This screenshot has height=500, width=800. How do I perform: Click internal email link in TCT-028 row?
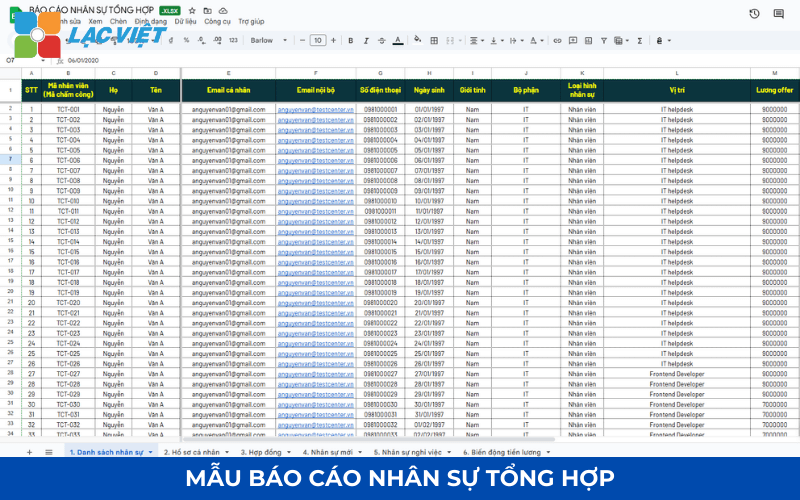(316, 384)
